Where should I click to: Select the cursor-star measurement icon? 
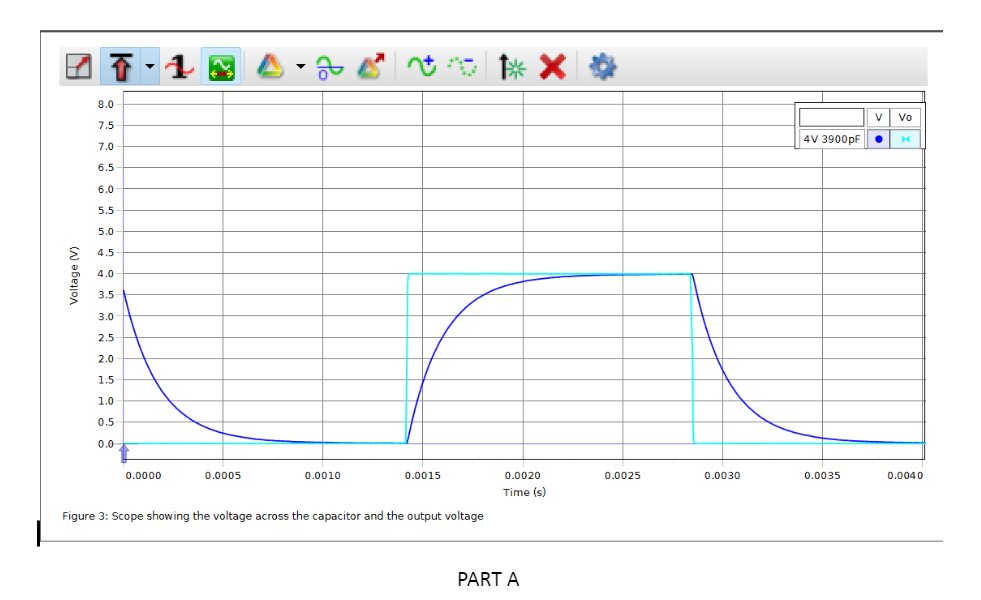coord(511,65)
